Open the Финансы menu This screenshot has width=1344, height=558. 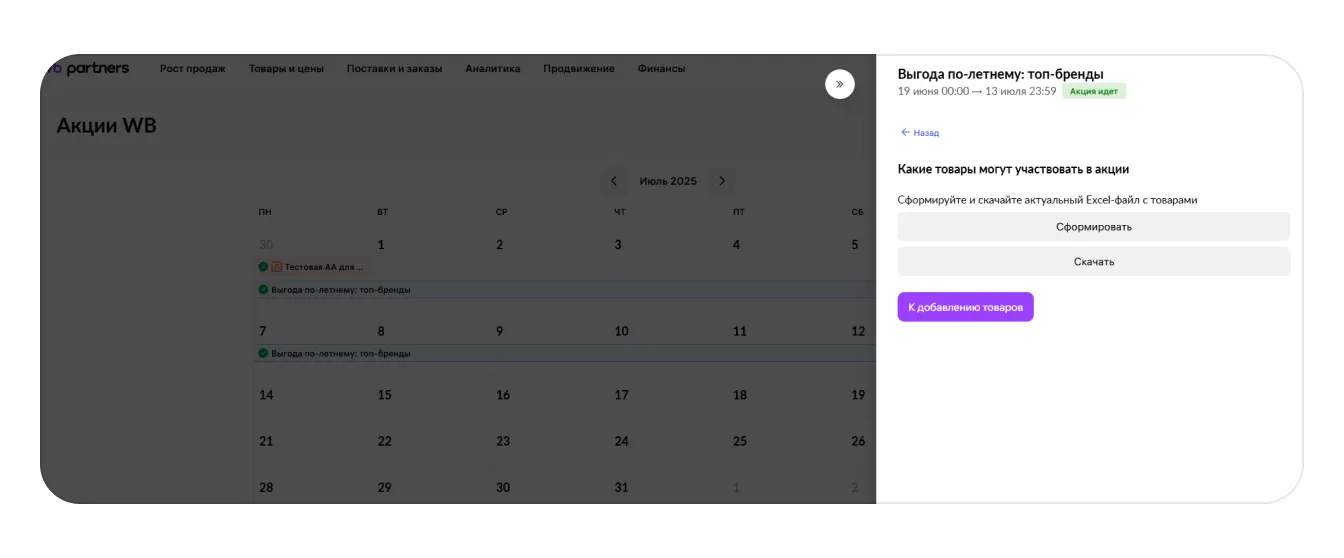[661, 69]
